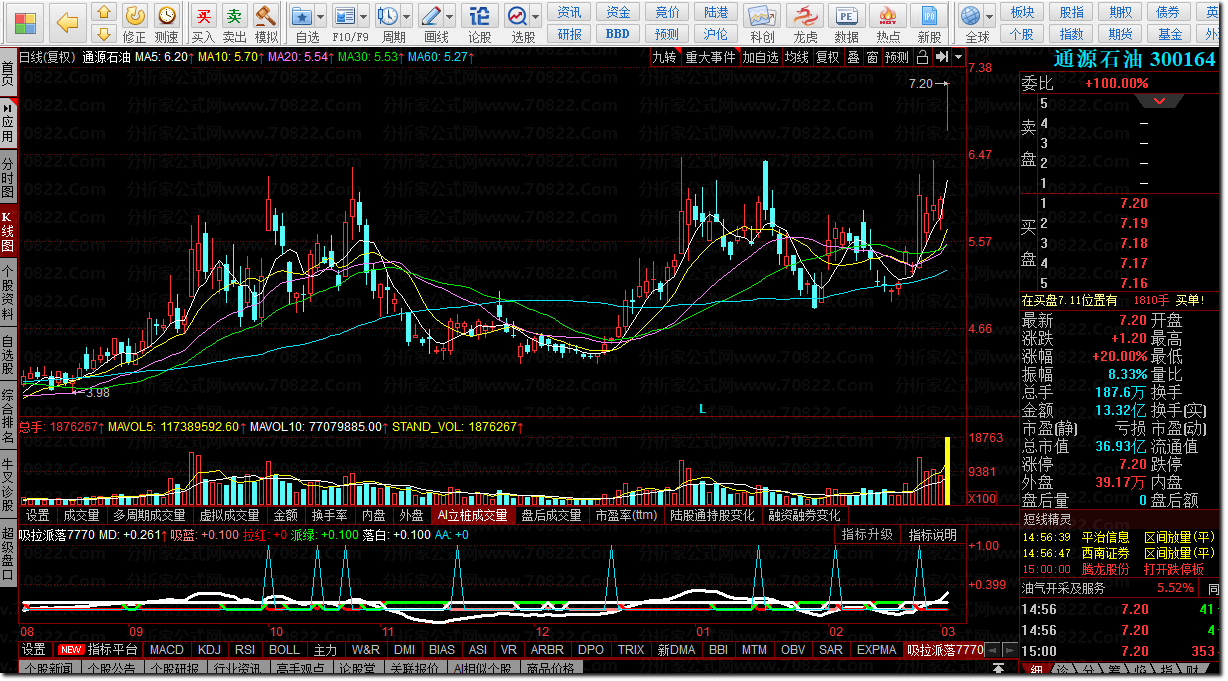This screenshot has height=681, width=1228.
Task: Click the bottom tab bar scroll-up arrow
Action: click(x=996, y=667)
